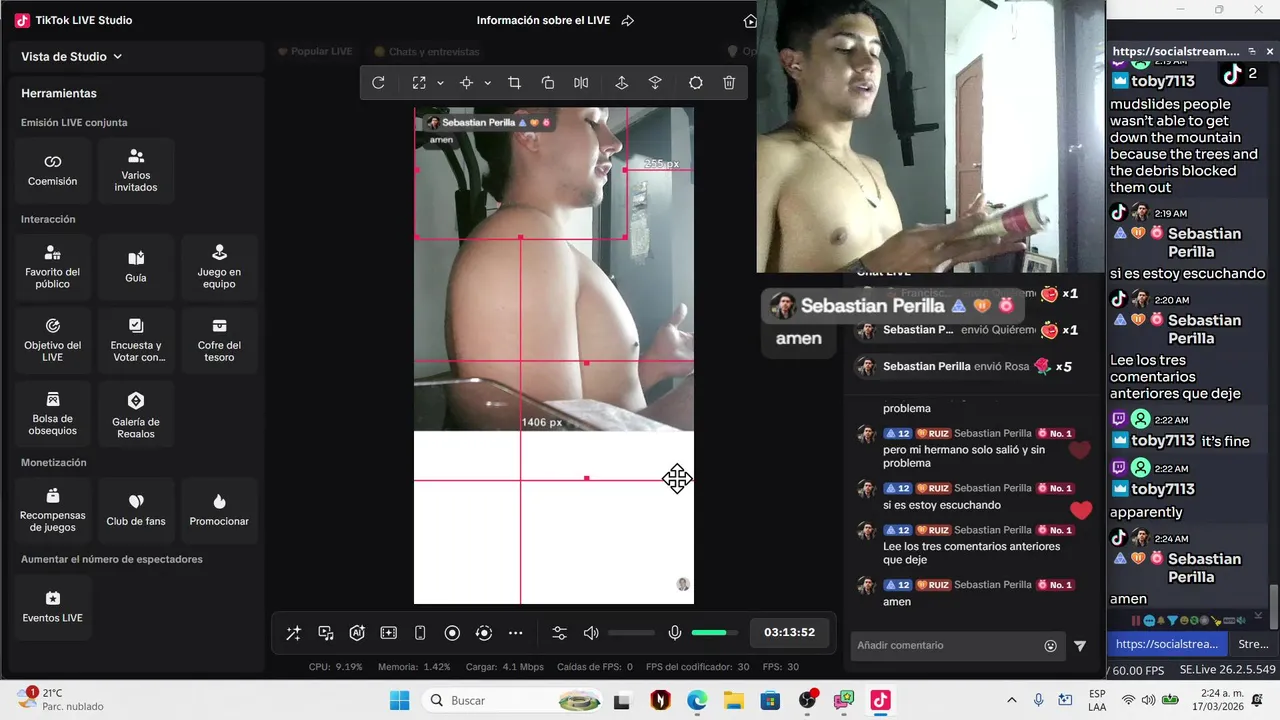Open the AI tools hexagon icon
This screenshot has height=720, width=1280.
point(357,633)
